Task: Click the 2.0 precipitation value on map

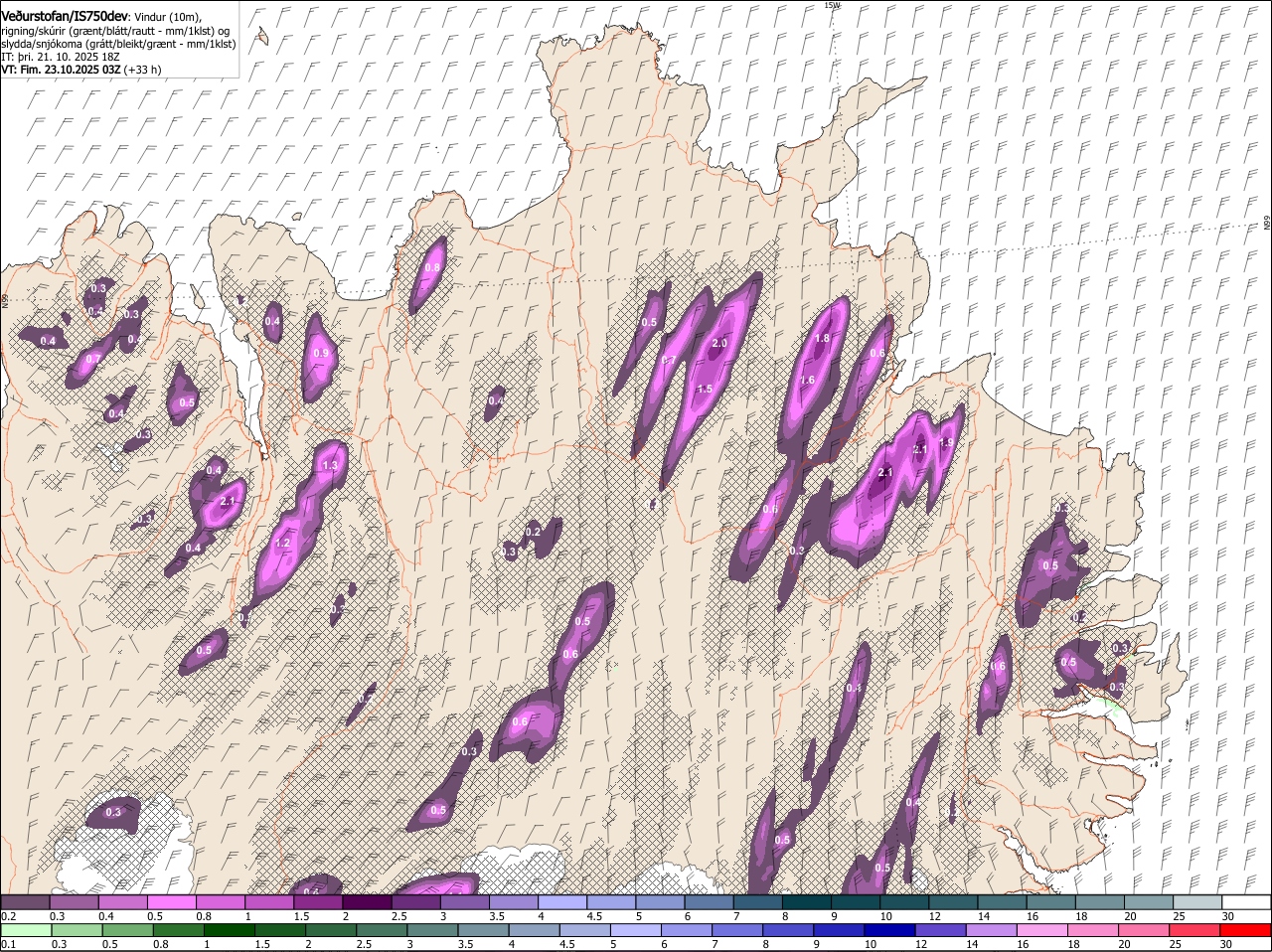Action: click(720, 344)
